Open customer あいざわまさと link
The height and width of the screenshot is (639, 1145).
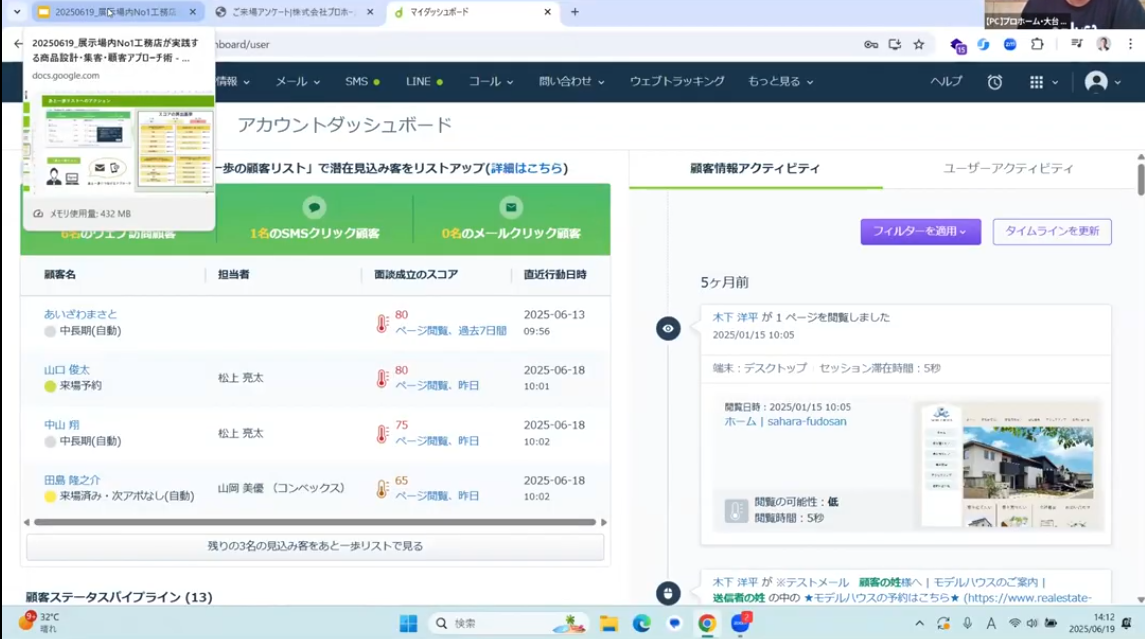(80, 314)
